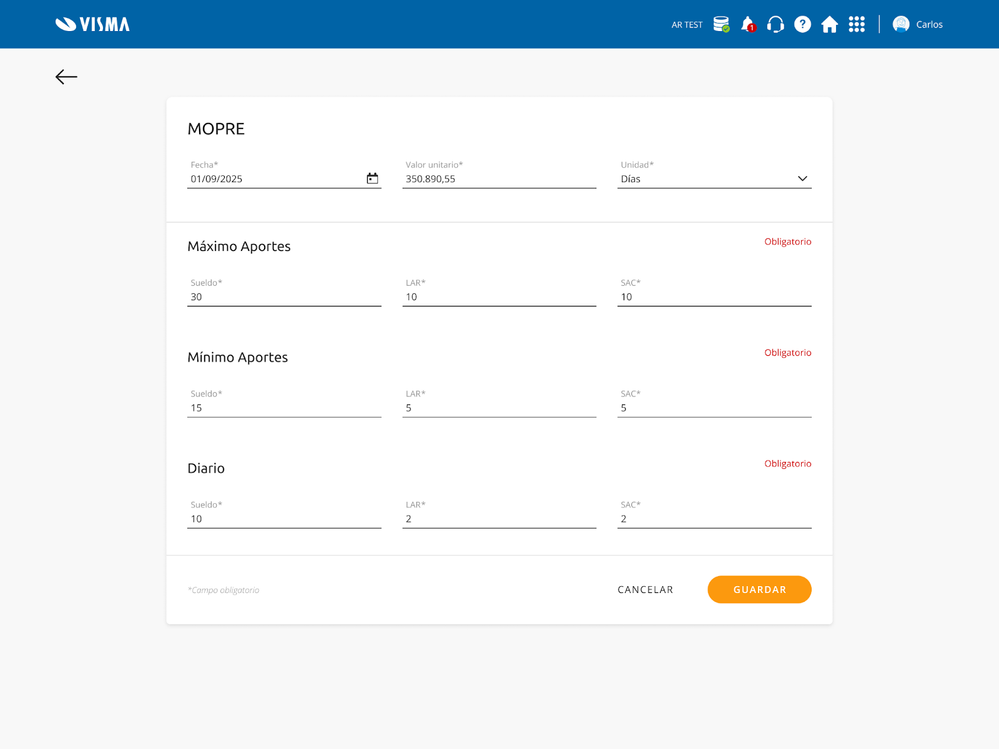Click the back arrow icon
The width and height of the screenshot is (999, 749).
66,77
